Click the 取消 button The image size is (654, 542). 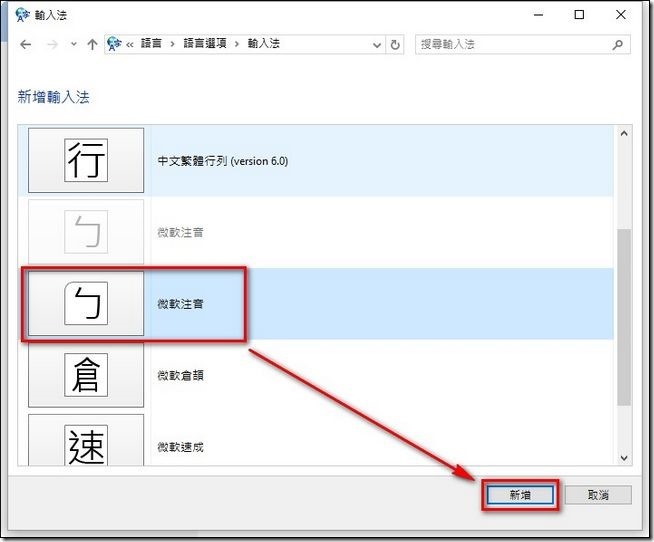click(598, 495)
